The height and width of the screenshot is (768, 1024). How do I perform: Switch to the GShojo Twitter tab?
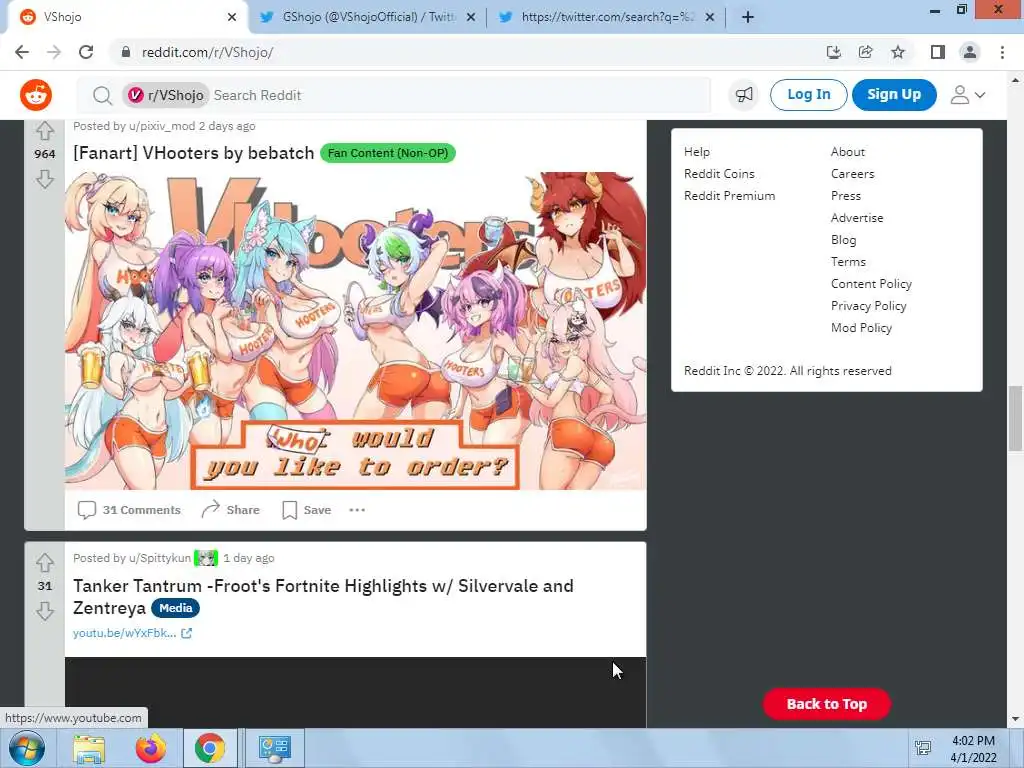click(x=369, y=17)
